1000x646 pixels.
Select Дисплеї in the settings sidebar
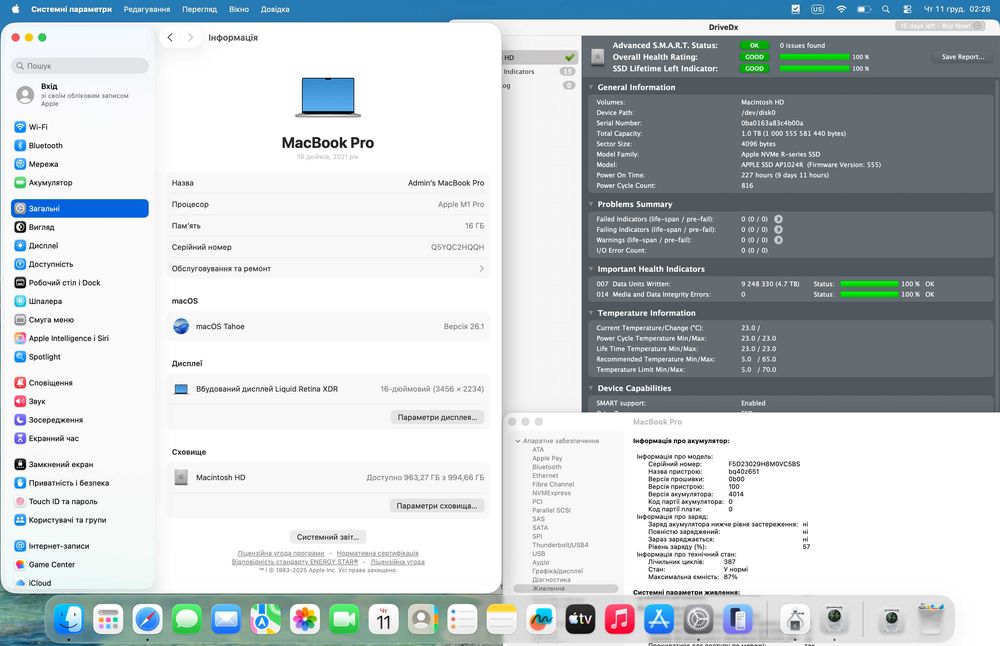click(80, 246)
